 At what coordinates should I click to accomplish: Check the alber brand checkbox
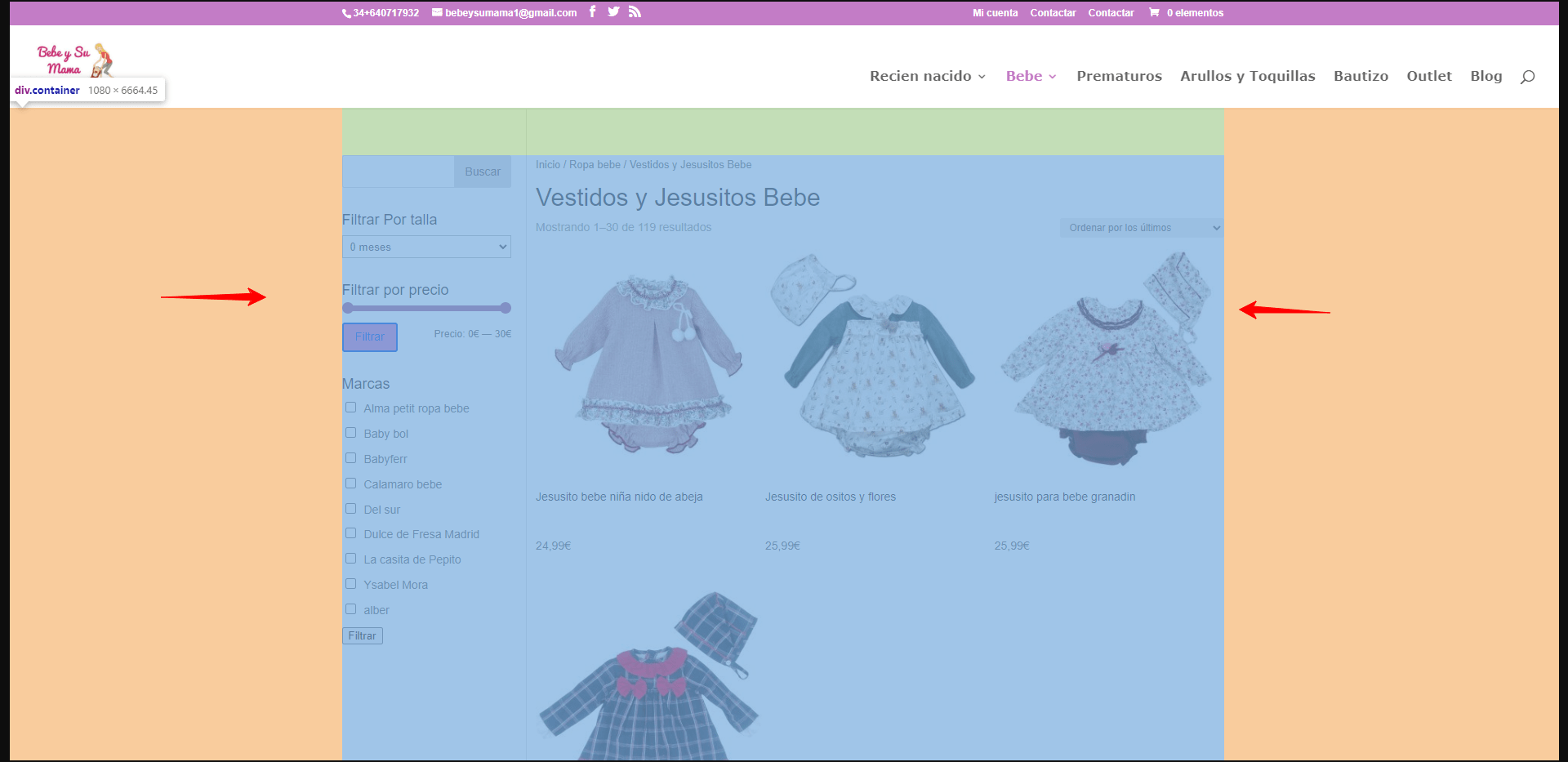(350, 609)
